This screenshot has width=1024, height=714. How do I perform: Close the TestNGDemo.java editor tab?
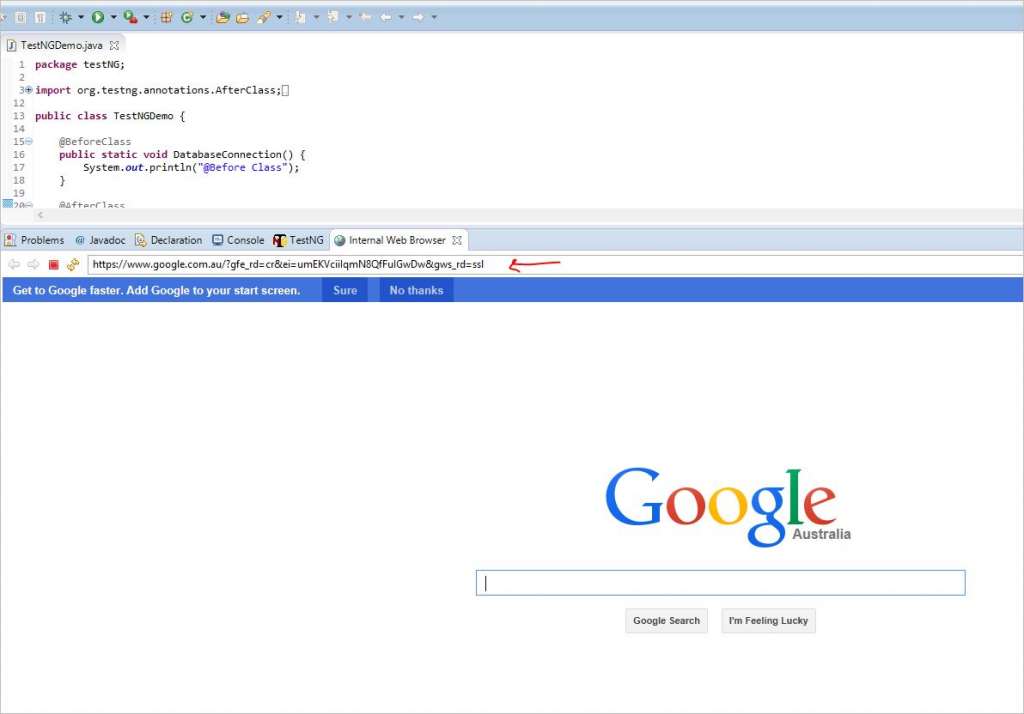click(114, 45)
